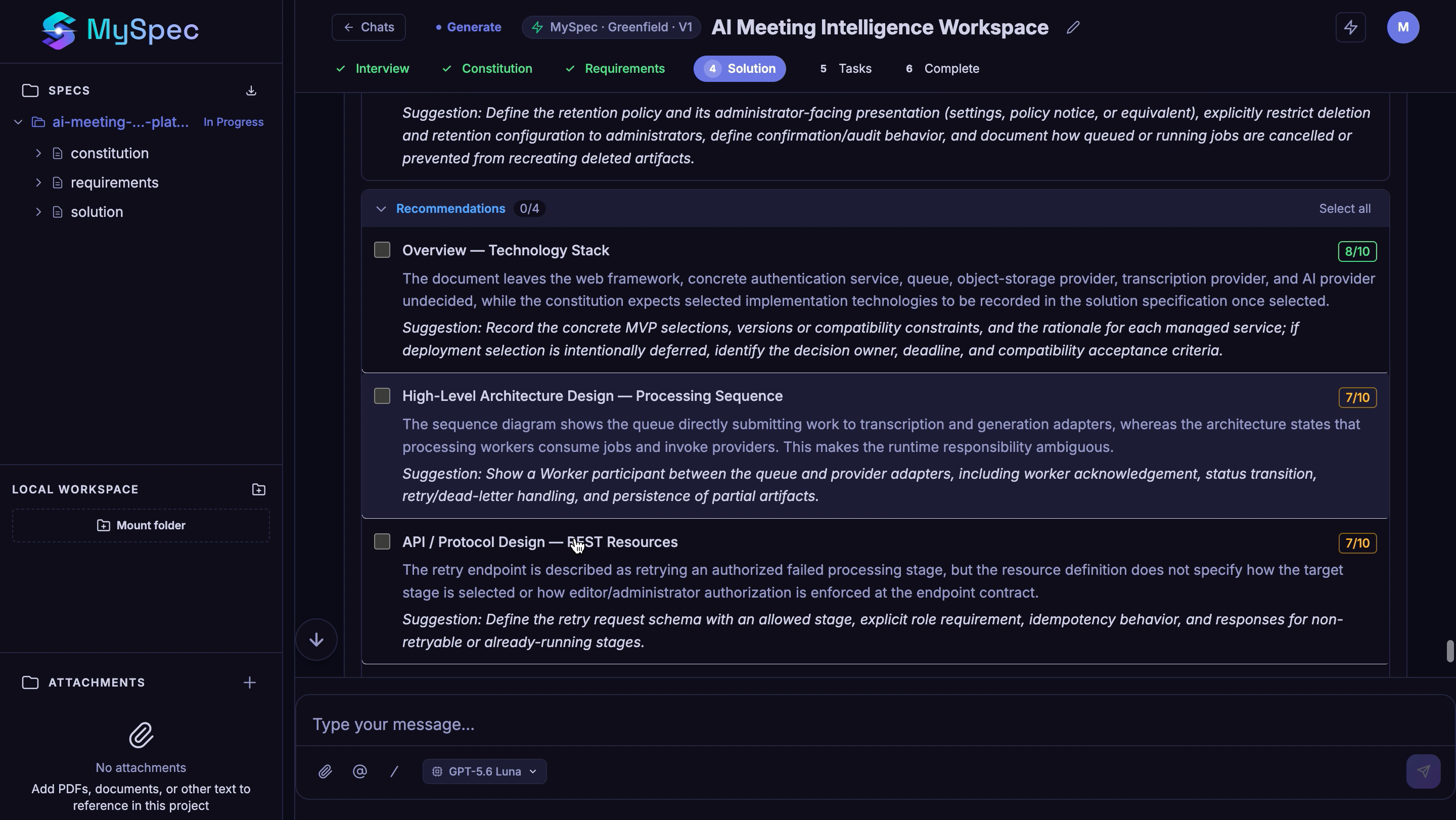Image resolution: width=1456 pixels, height=820 pixels.
Task: Edit the workspace title with pencil icon
Action: point(1073,28)
